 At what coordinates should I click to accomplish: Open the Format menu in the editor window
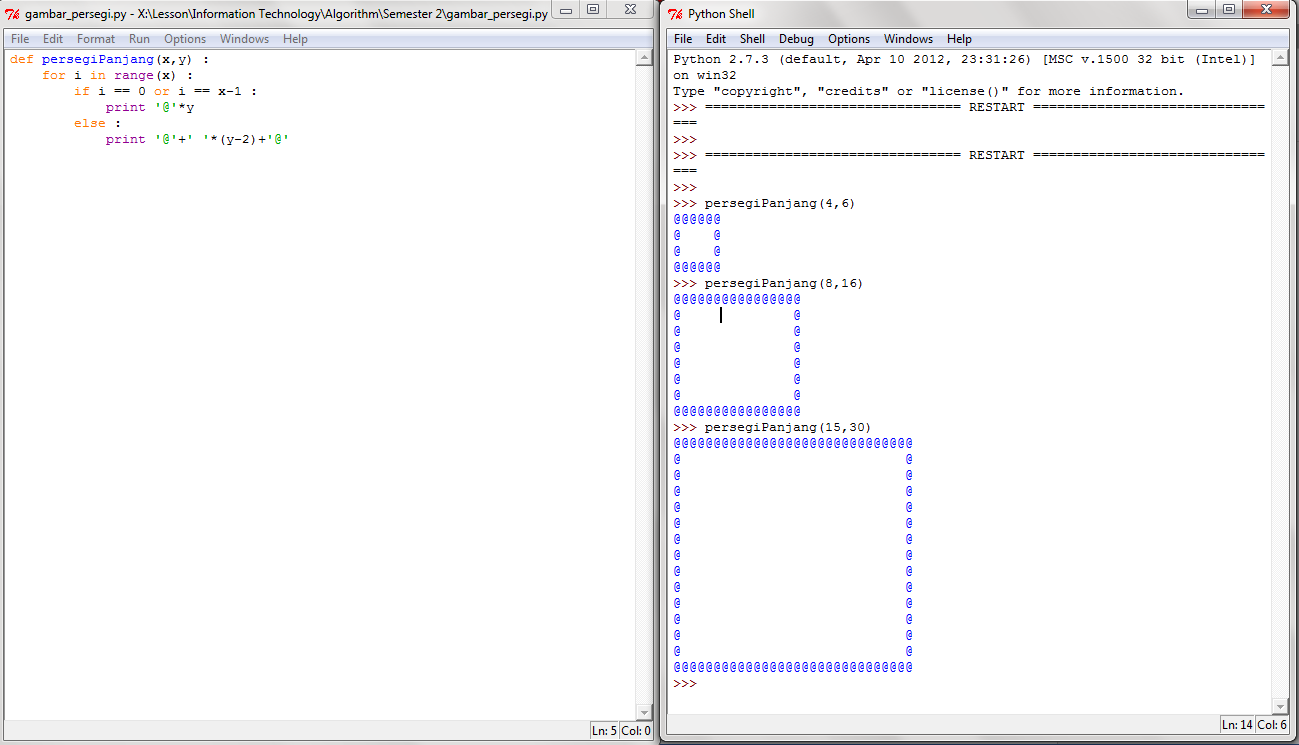coord(96,39)
